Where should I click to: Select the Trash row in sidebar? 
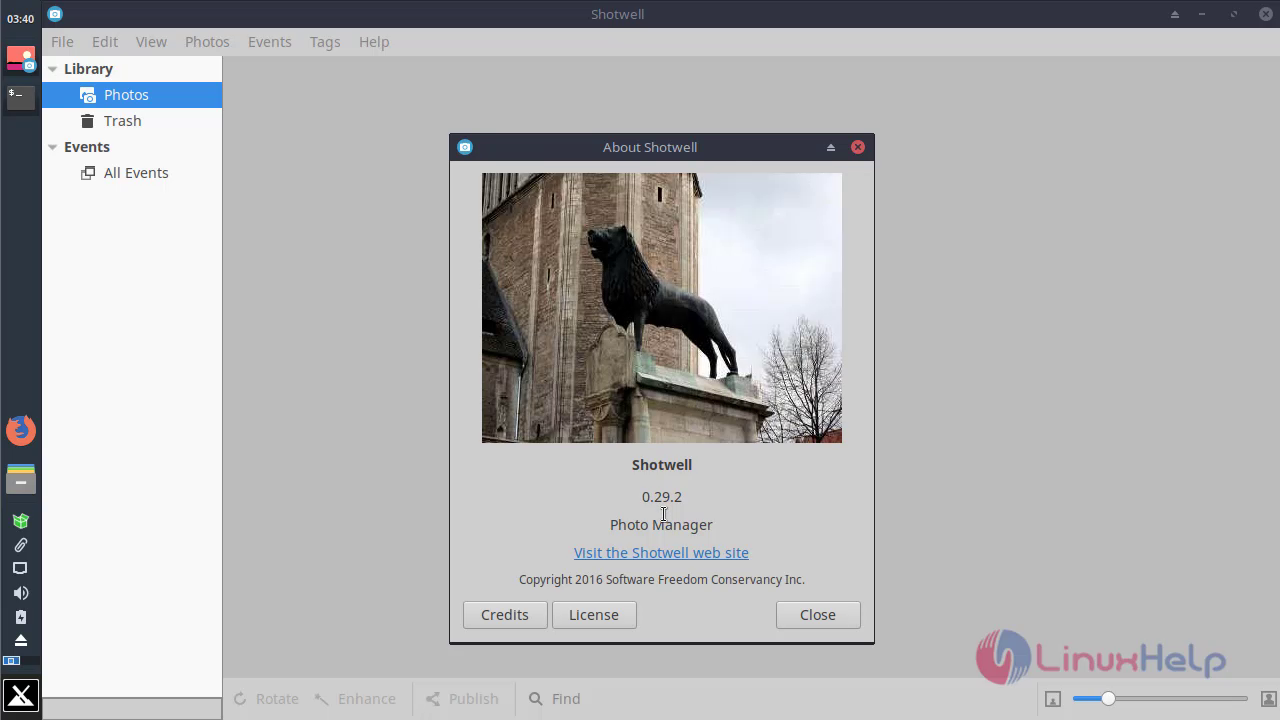tap(132, 121)
